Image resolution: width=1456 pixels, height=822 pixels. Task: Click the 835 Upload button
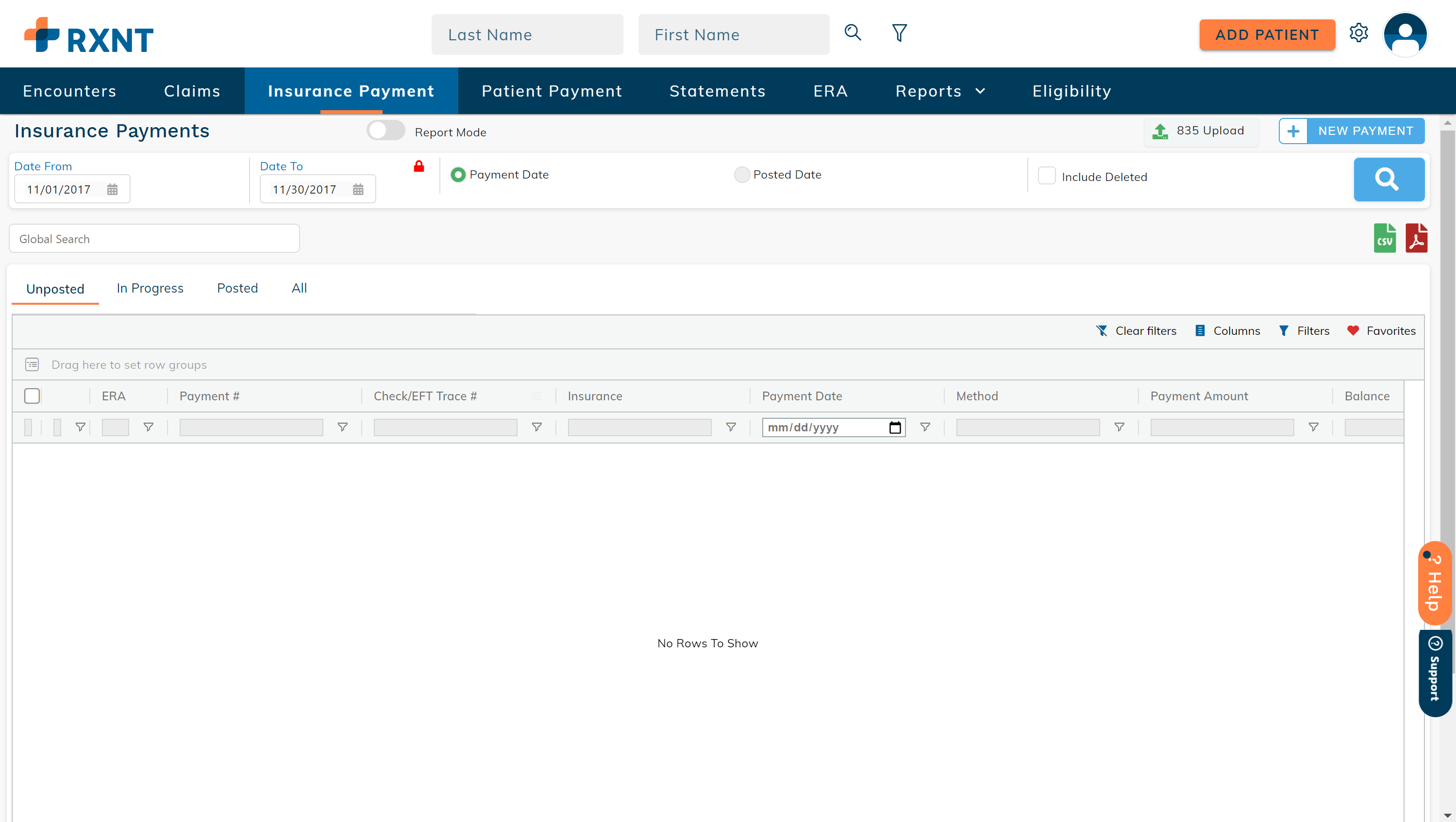point(1201,131)
